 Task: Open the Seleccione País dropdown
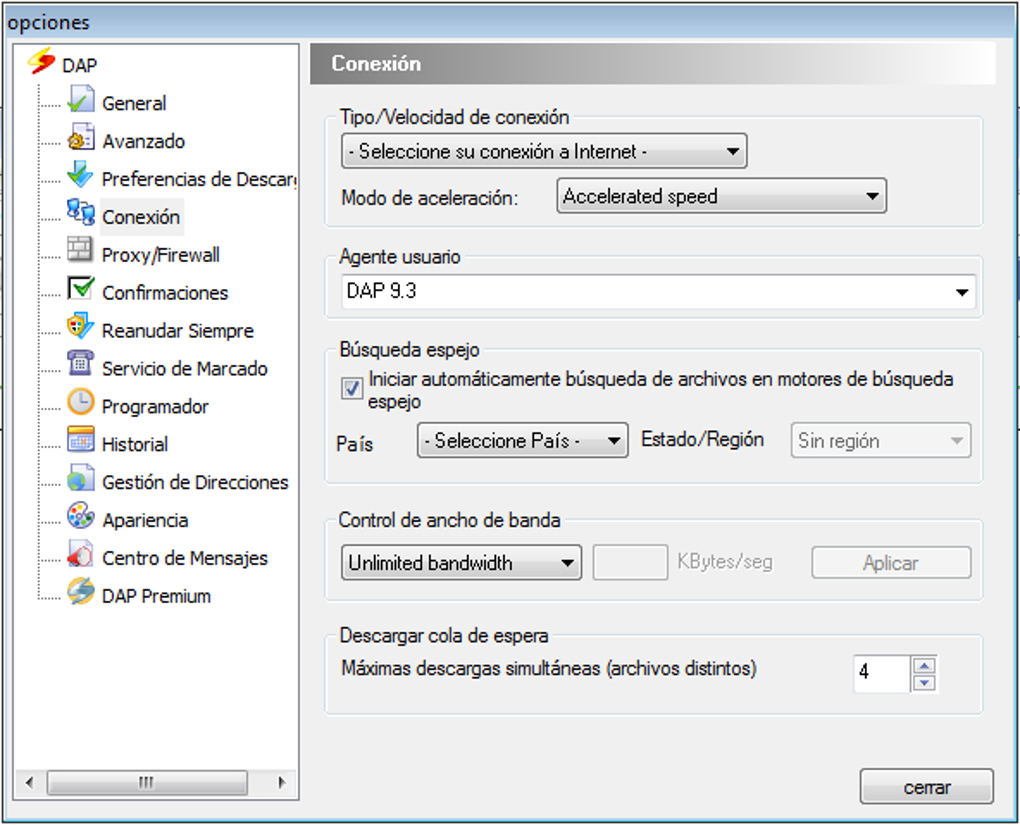(522, 440)
